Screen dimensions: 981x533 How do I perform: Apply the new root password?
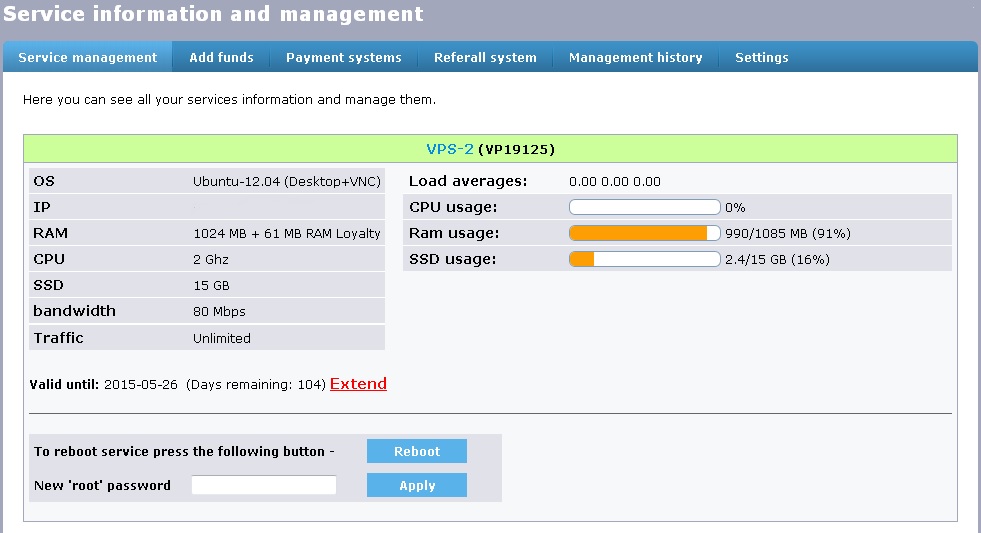417,485
